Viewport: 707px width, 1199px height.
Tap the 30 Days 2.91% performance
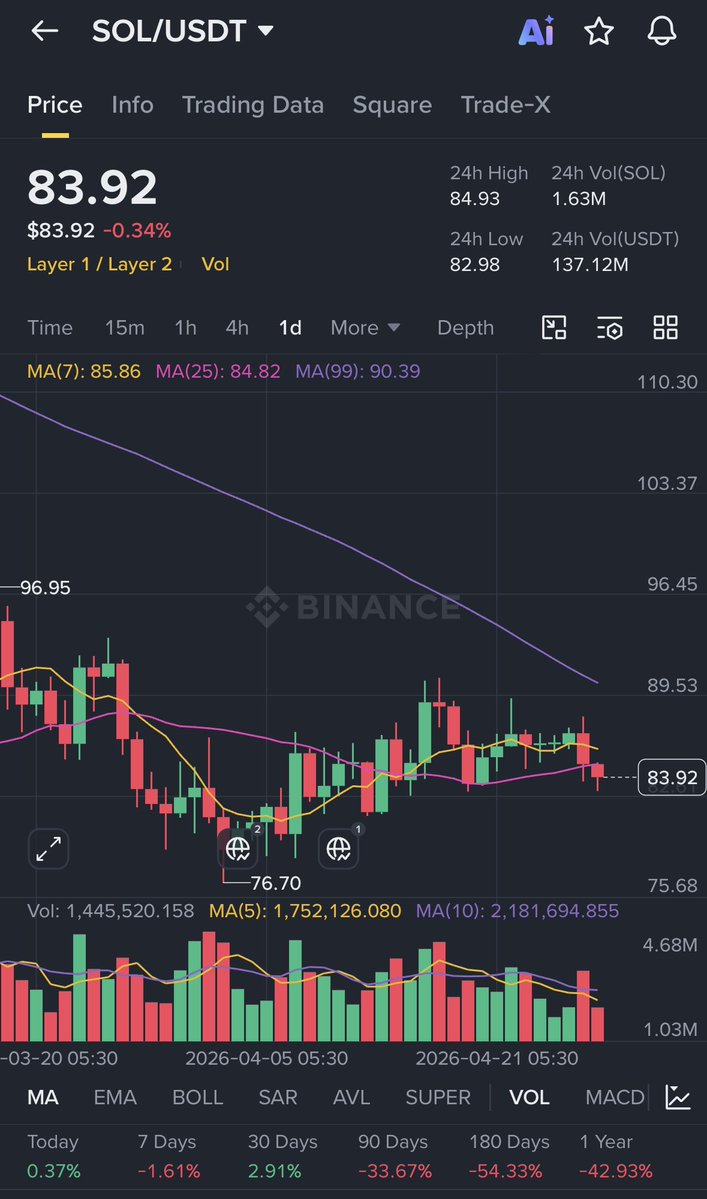(x=282, y=1156)
